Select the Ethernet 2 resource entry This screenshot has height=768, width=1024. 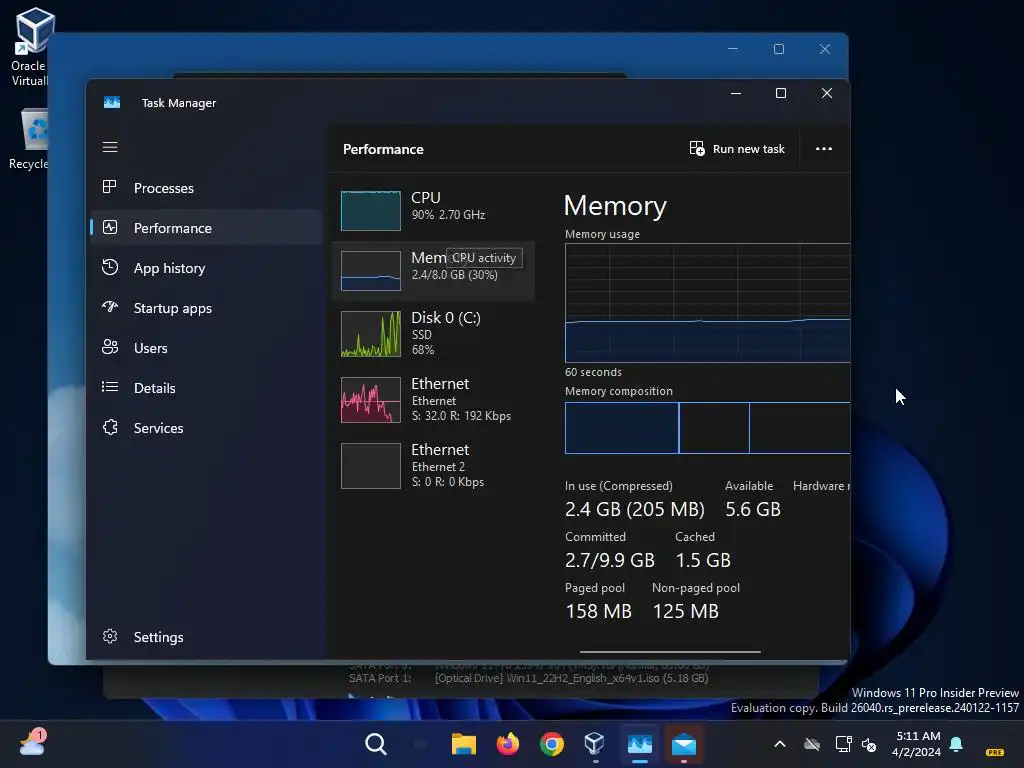pos(434,466)
